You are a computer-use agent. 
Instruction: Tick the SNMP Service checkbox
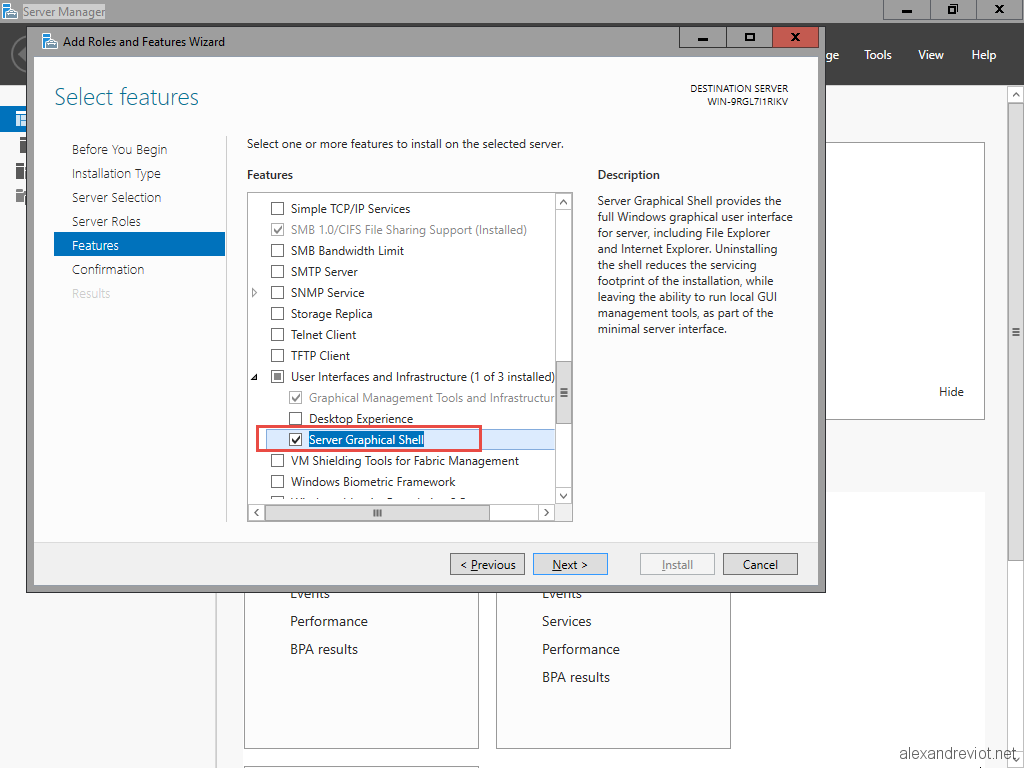coord(278,293)
